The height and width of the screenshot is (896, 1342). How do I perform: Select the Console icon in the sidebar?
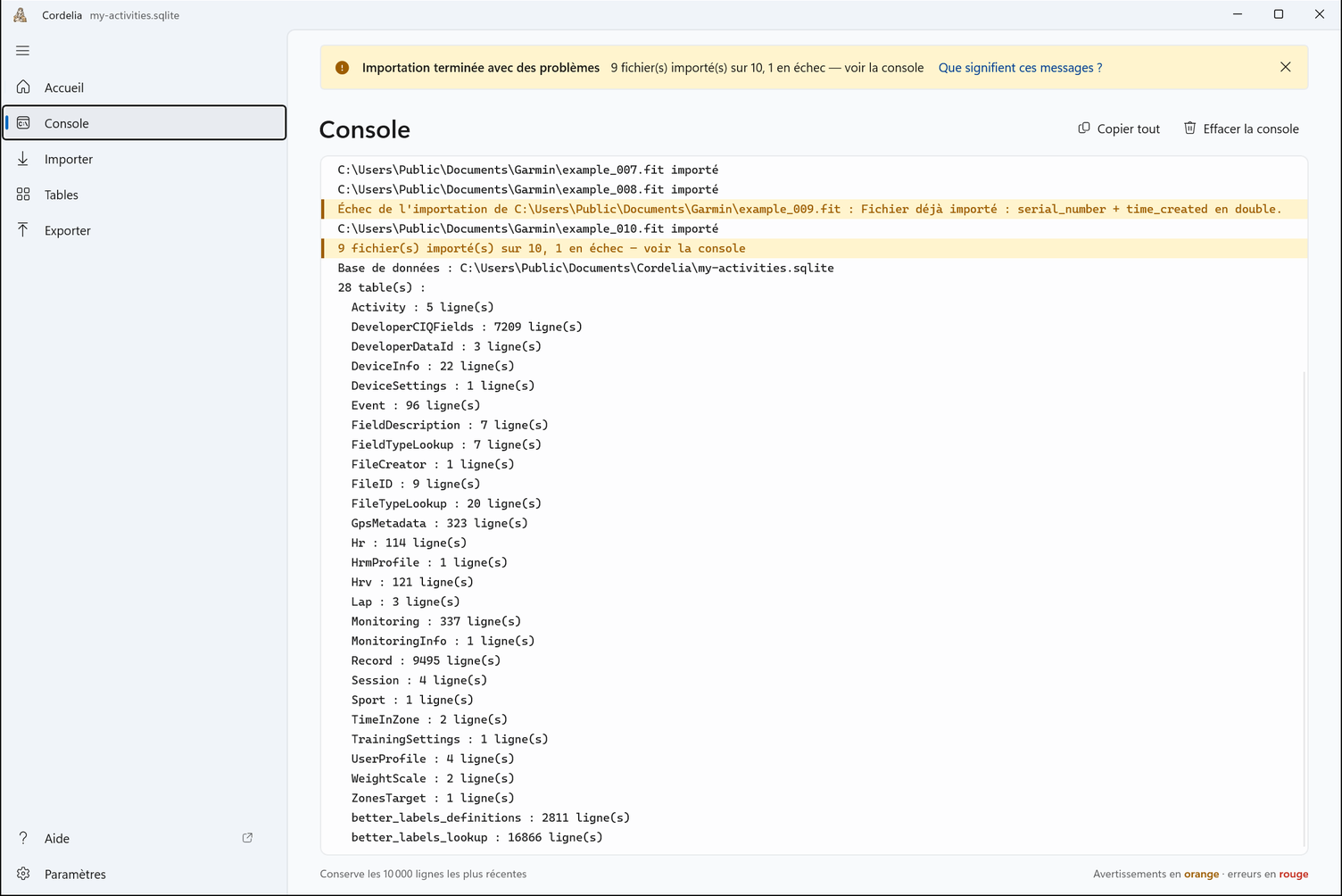(23, 123)
